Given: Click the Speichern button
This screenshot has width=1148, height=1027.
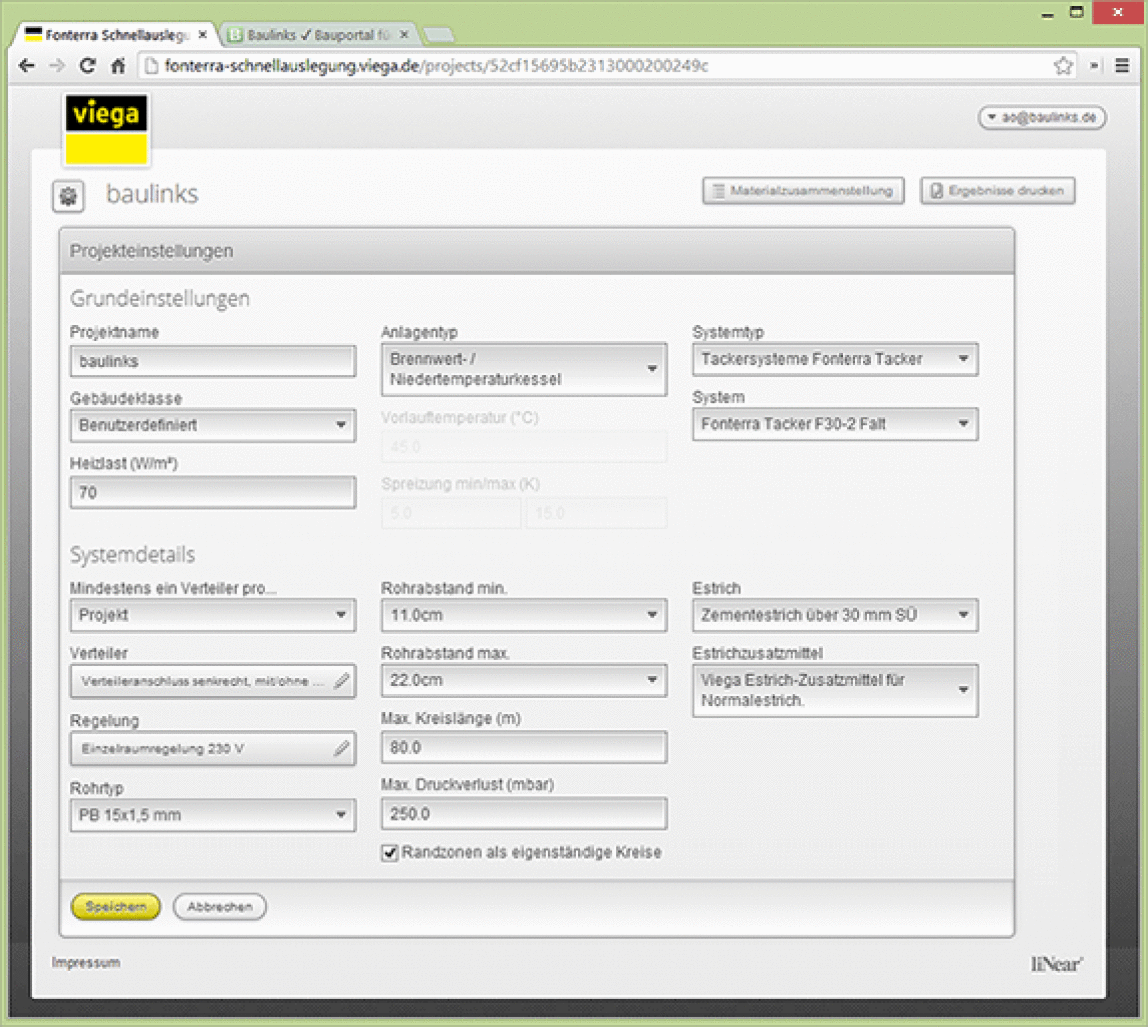Looking at the screenshot, I should click(116, 907).
